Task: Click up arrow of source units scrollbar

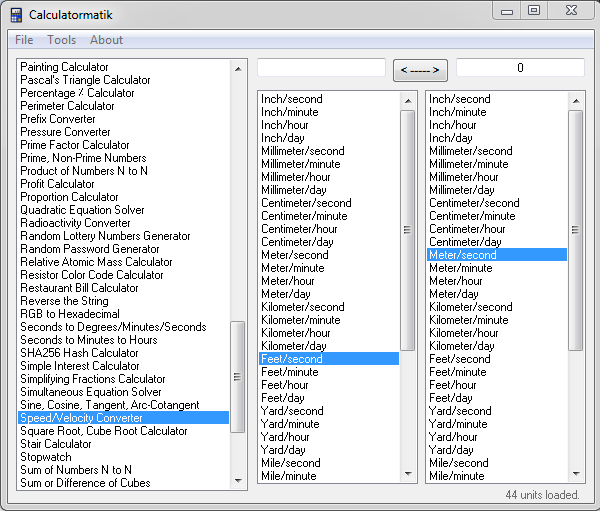Action: 408,101
